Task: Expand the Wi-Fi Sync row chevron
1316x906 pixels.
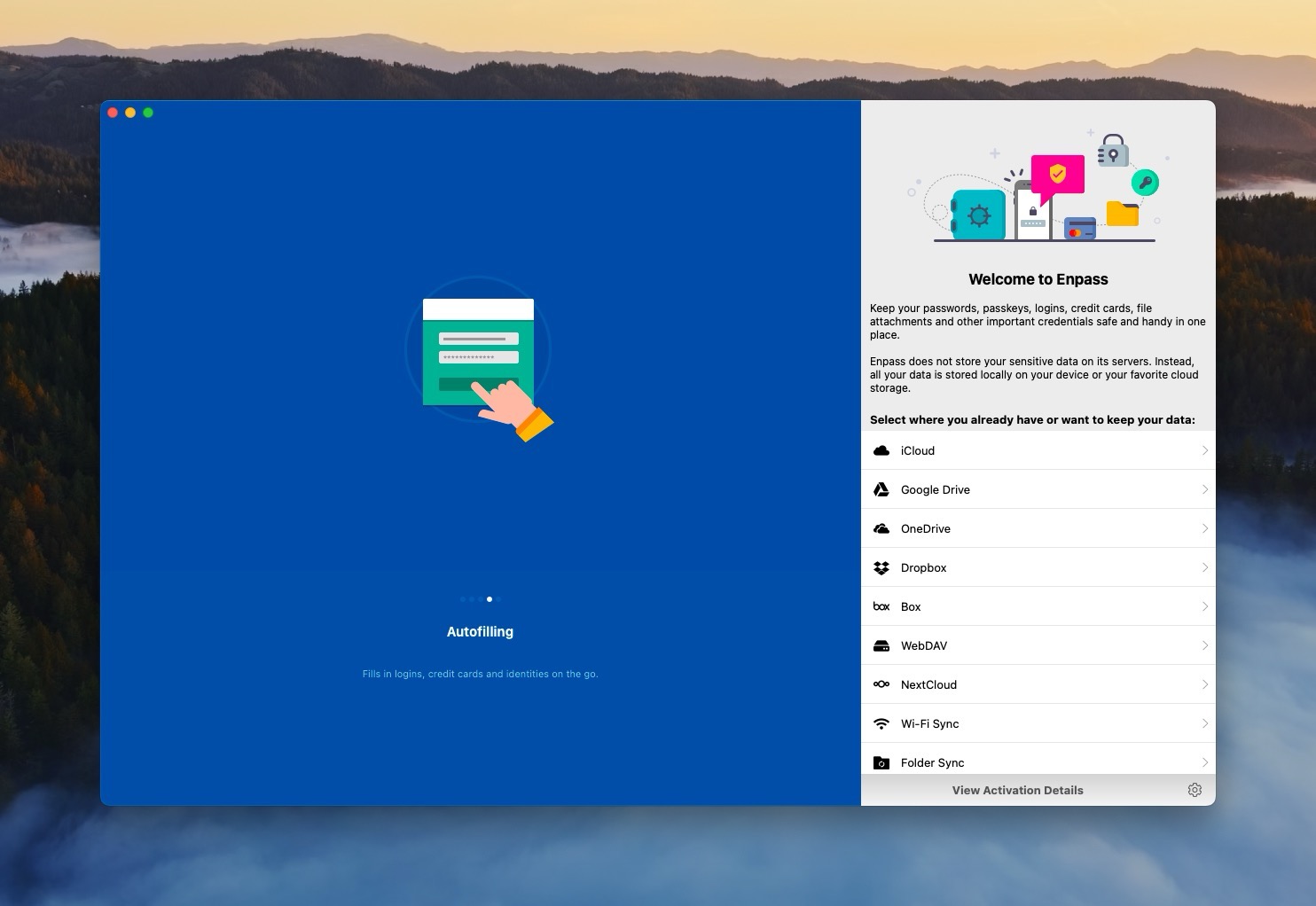Action: tap(1205, 723)
